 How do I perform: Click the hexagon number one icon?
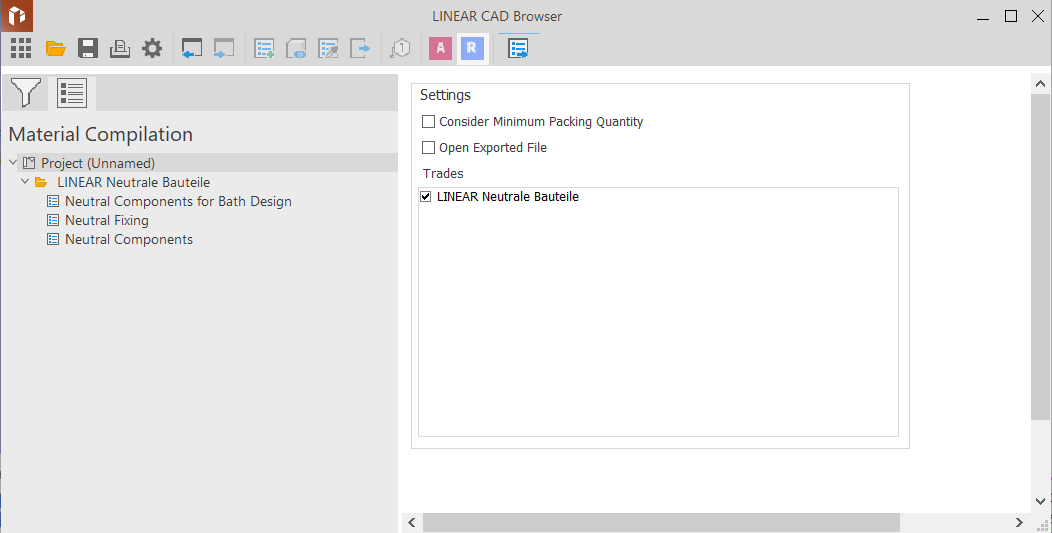pos(401,48)
